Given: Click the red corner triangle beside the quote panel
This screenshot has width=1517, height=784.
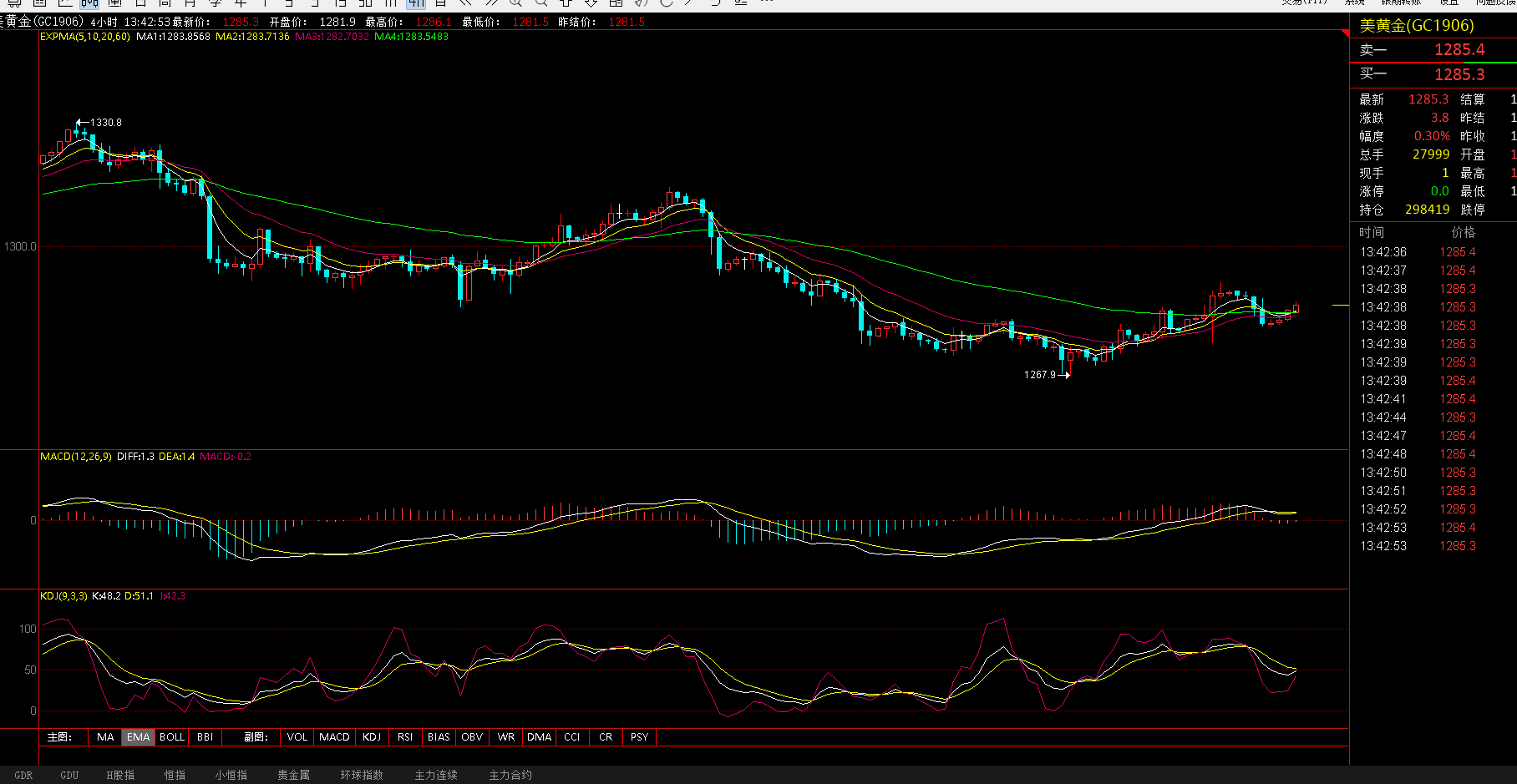Looking at the screenshot, I should coord(1345,33).
